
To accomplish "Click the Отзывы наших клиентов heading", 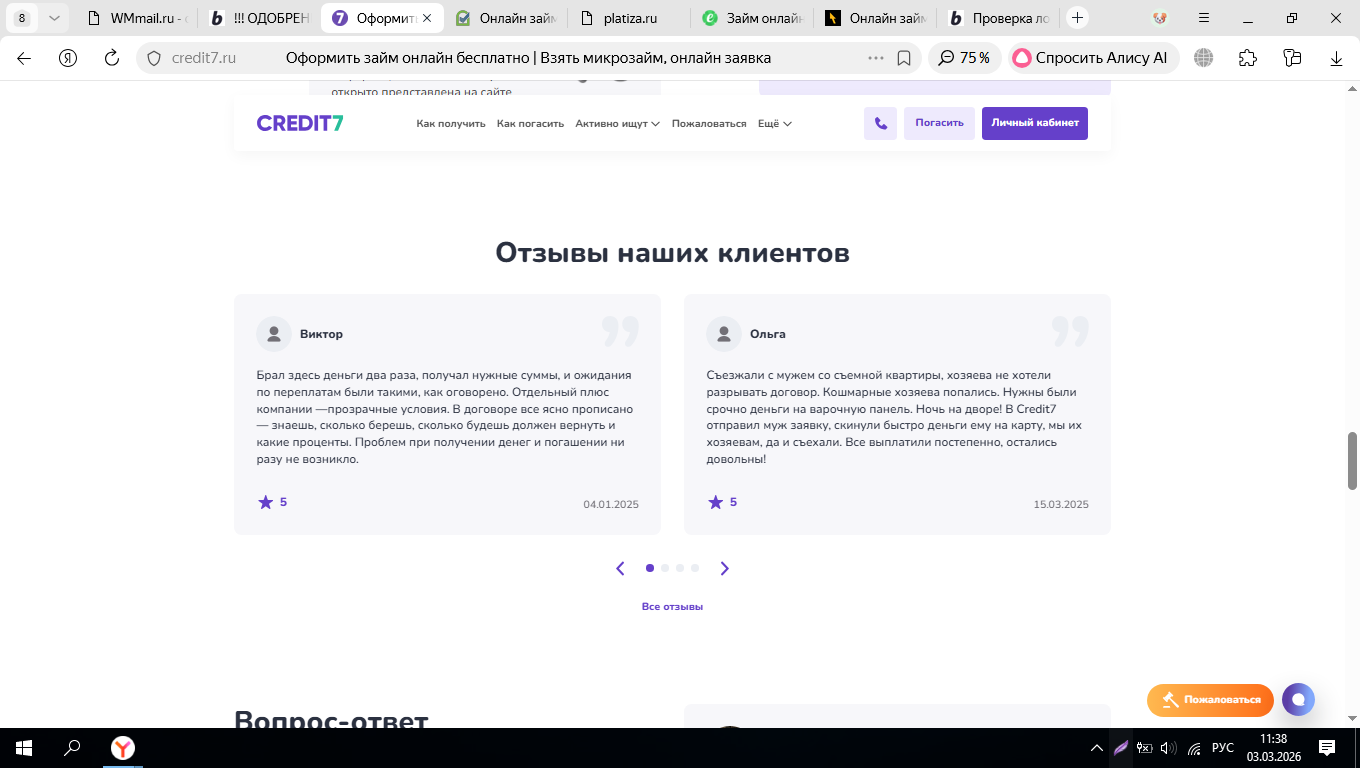I will (x=672, y=253).
